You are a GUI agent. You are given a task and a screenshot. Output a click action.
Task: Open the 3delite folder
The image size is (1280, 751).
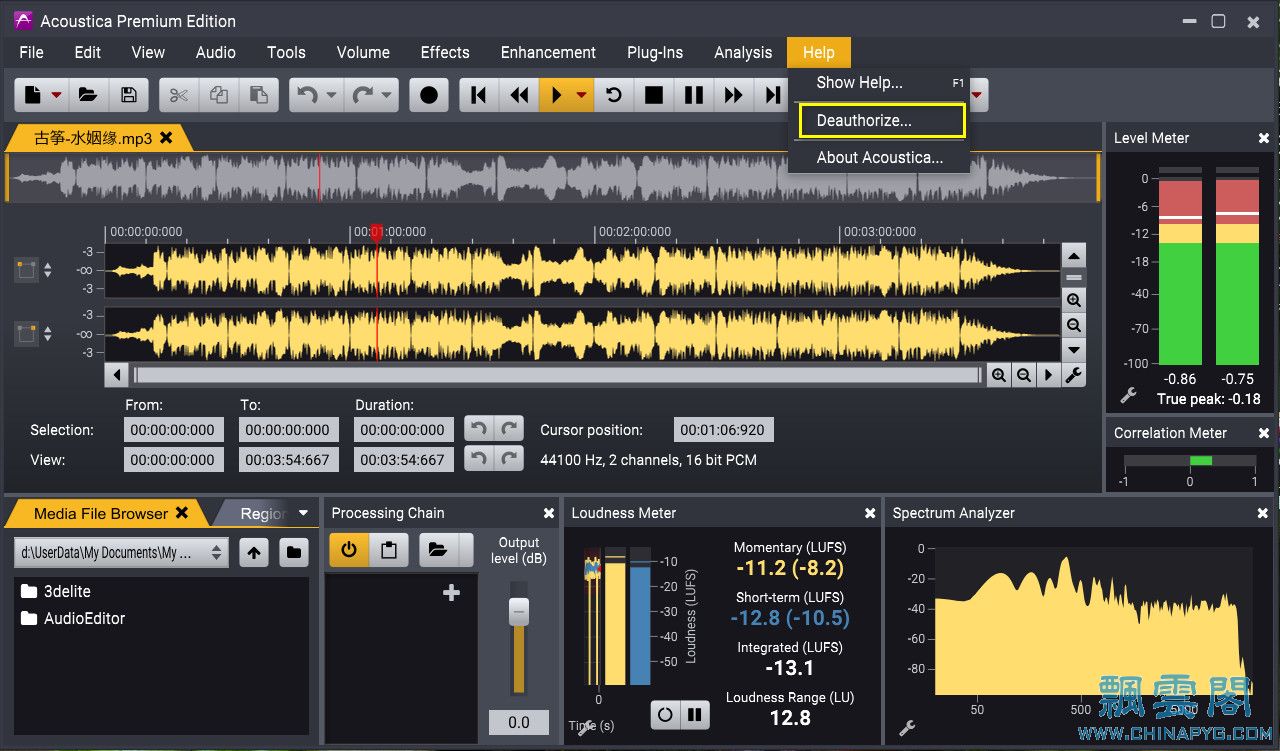(x=56, y=591)
